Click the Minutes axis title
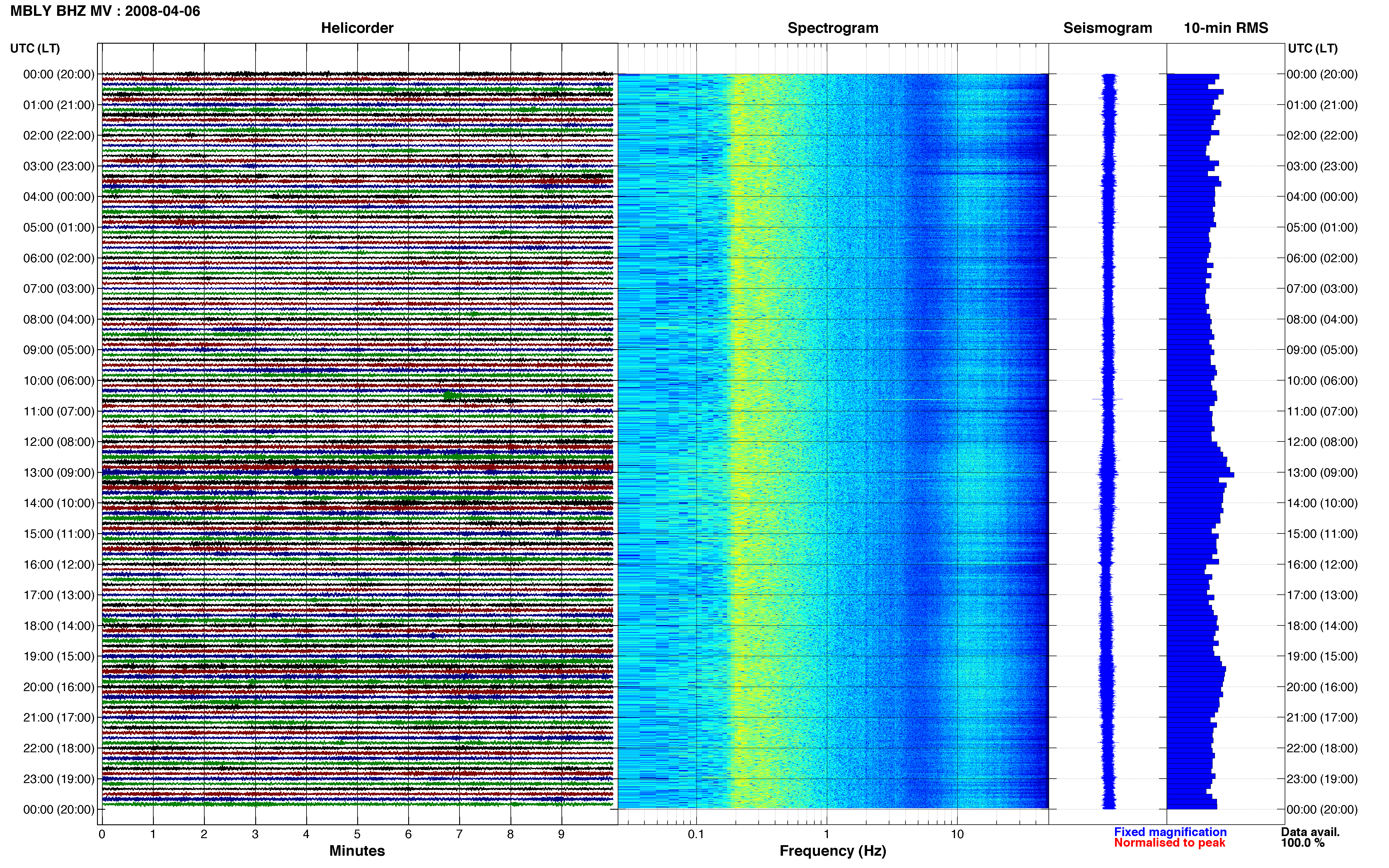 coord(357,851)
